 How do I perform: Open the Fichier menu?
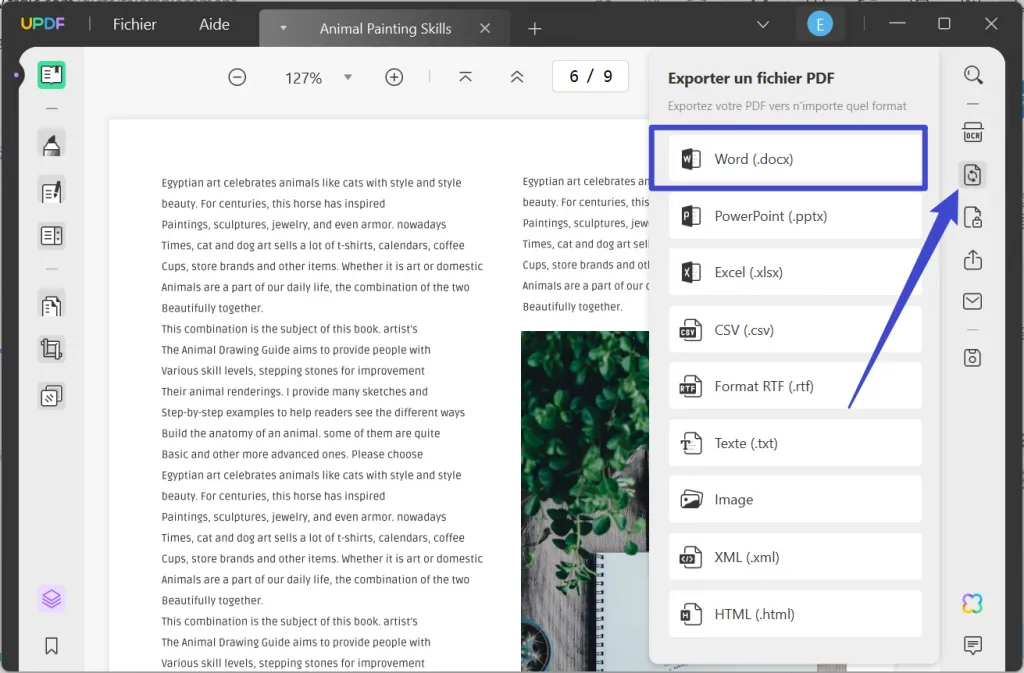click(x=134, y=24)
